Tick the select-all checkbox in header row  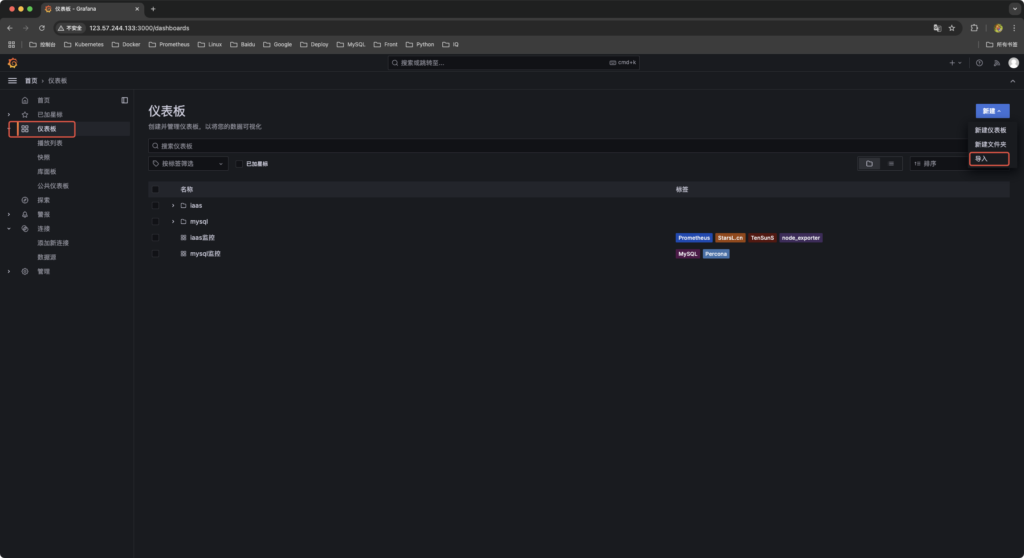click(x=155, y=189)
